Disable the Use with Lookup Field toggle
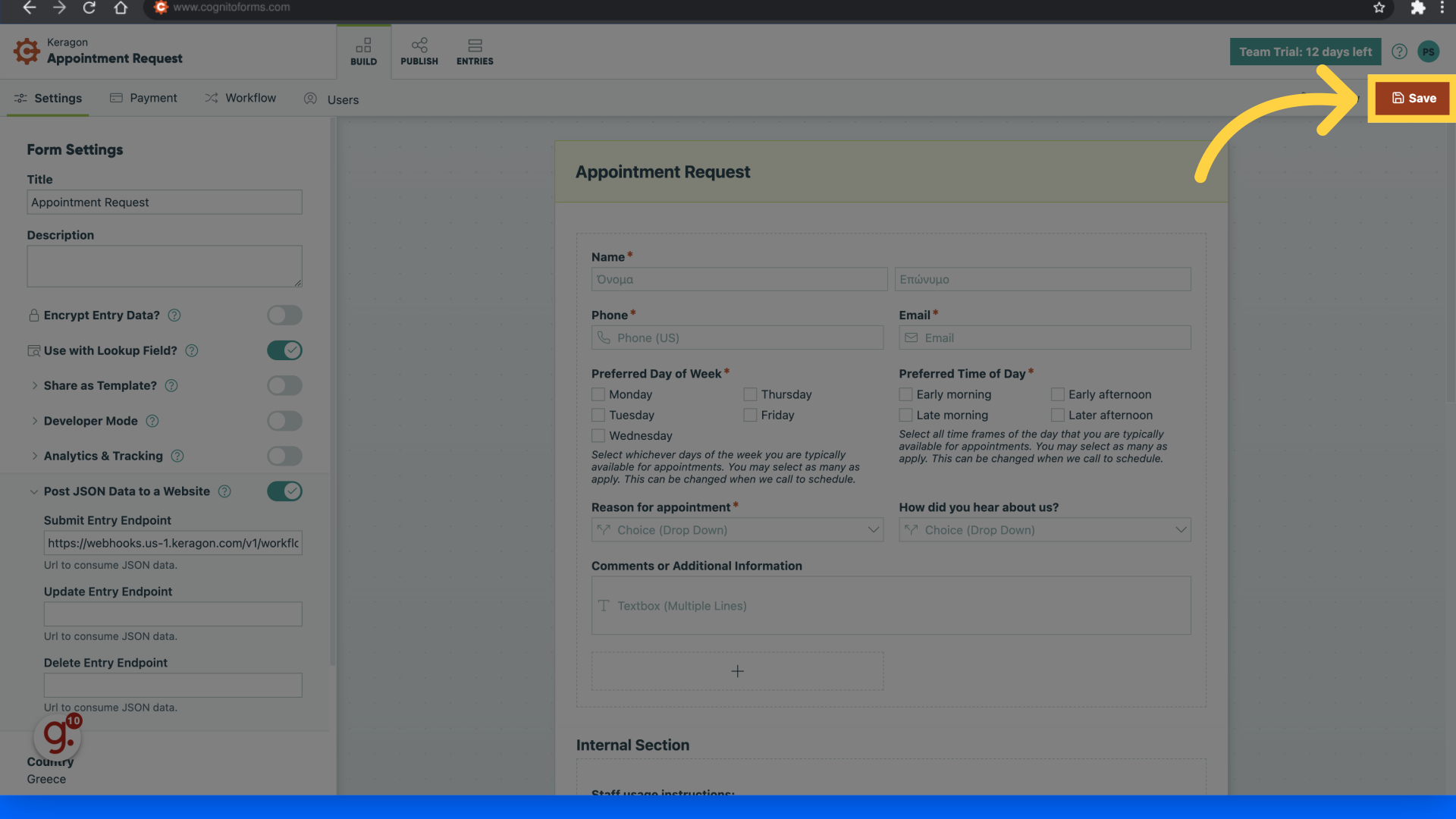The width and height of the screenshot is (1456, 819). point(284,350)
